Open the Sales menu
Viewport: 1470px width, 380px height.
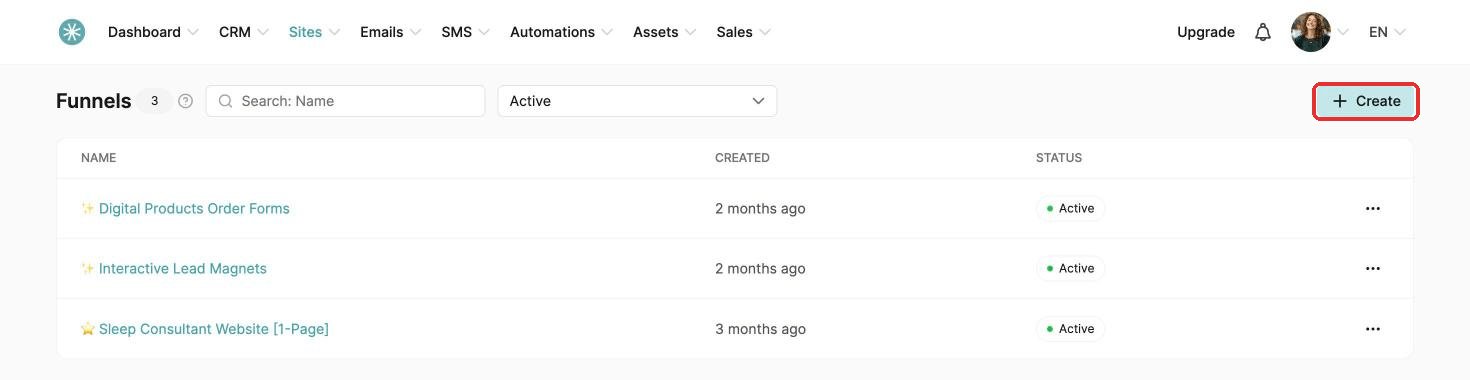point(743,32)
